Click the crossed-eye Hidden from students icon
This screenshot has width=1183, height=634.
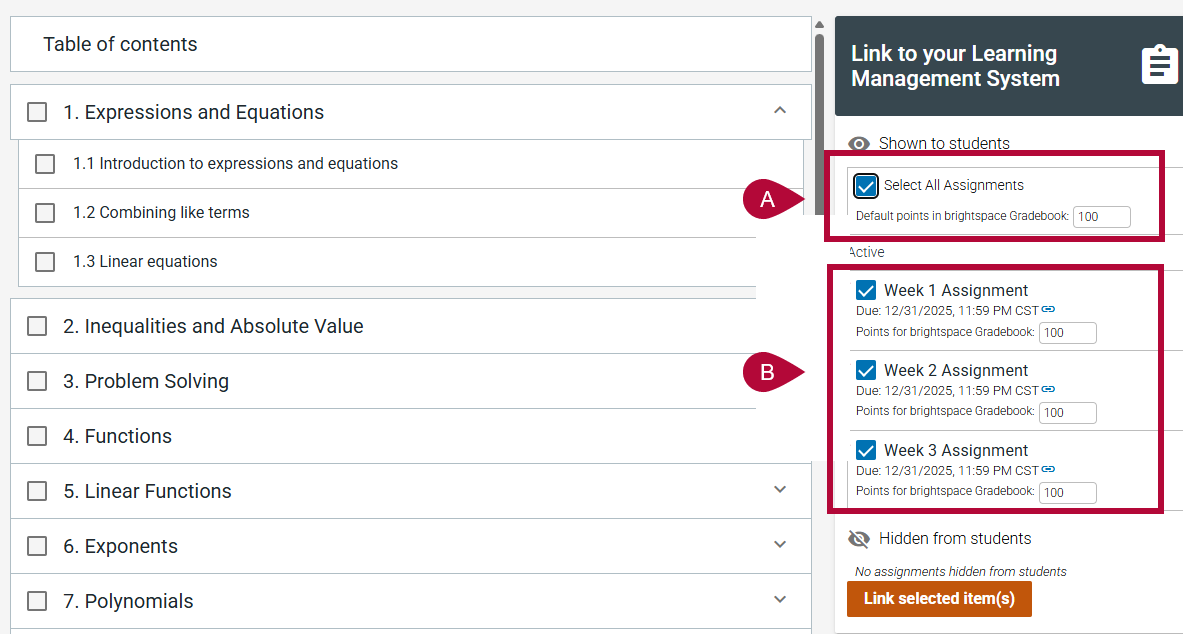click(859, 539)
